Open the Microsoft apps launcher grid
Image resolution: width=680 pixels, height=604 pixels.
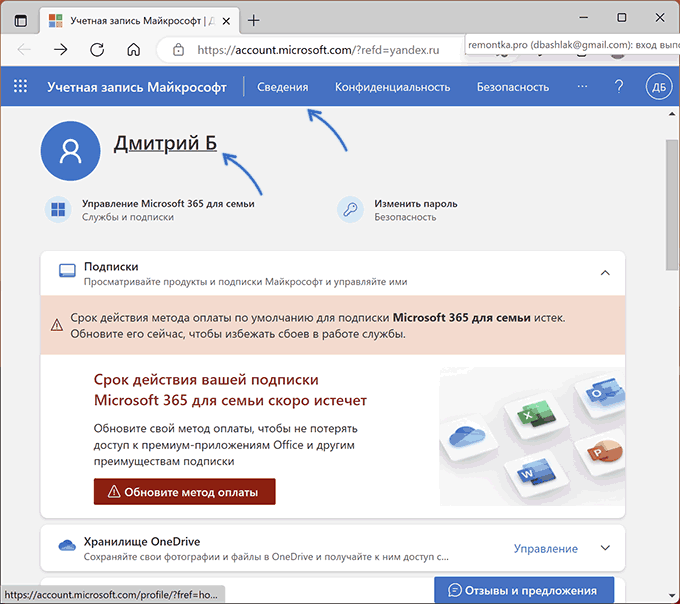pyautogui.click(x=20, y=86)
